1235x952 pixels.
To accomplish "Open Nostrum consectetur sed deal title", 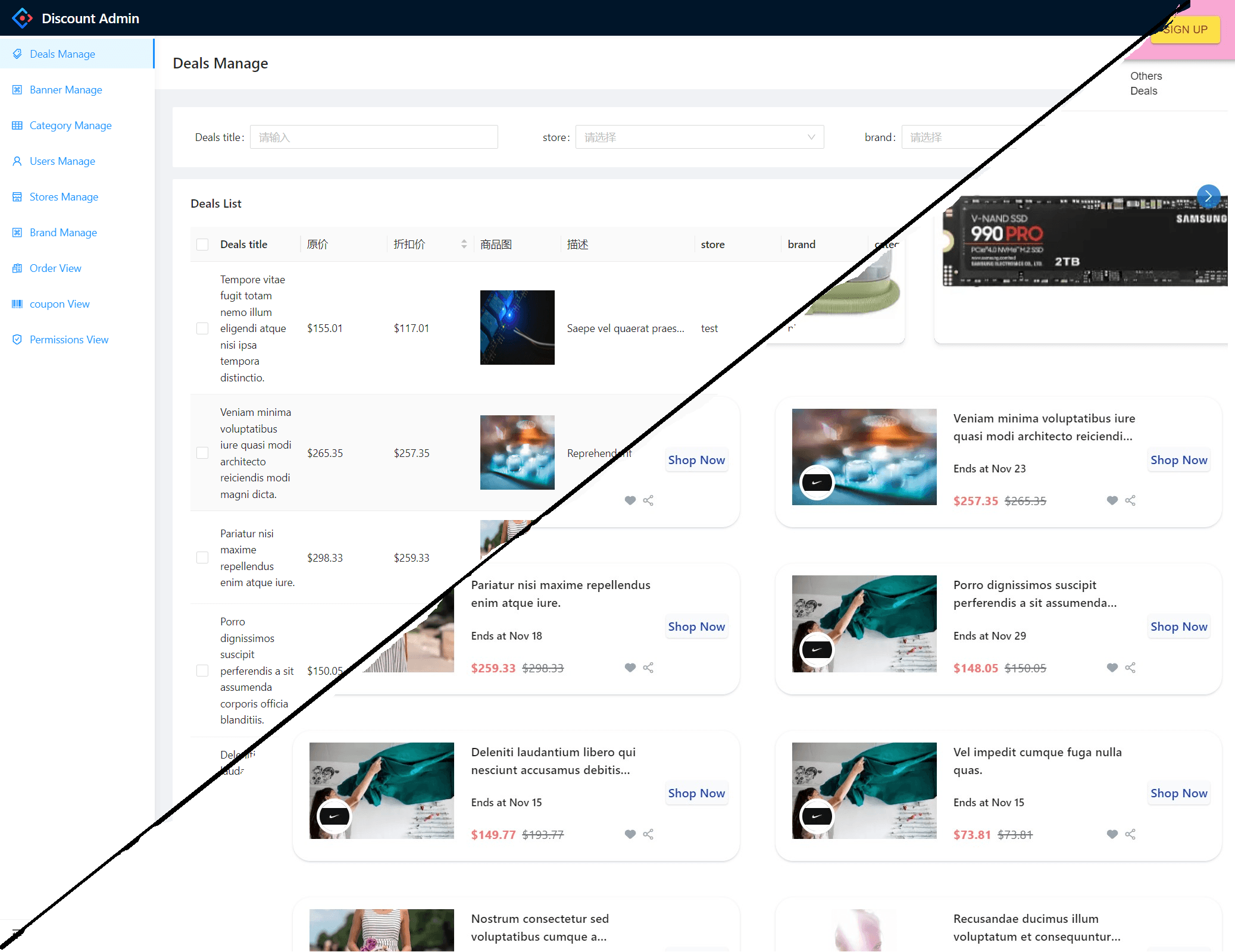I will [540, 928].
